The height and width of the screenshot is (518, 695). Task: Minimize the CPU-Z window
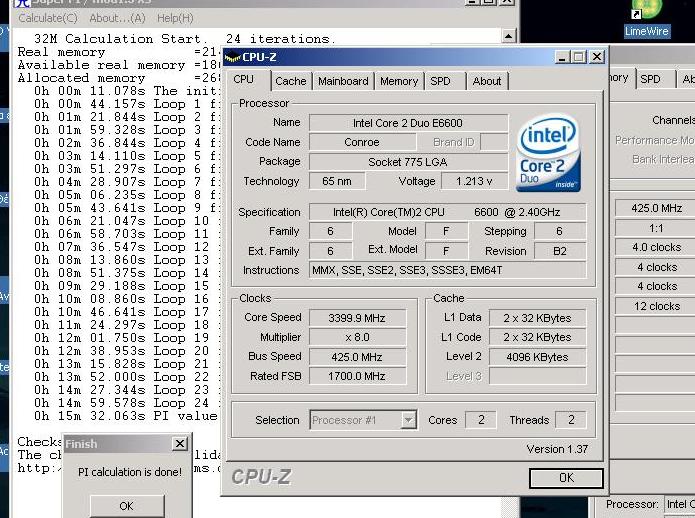562,57
